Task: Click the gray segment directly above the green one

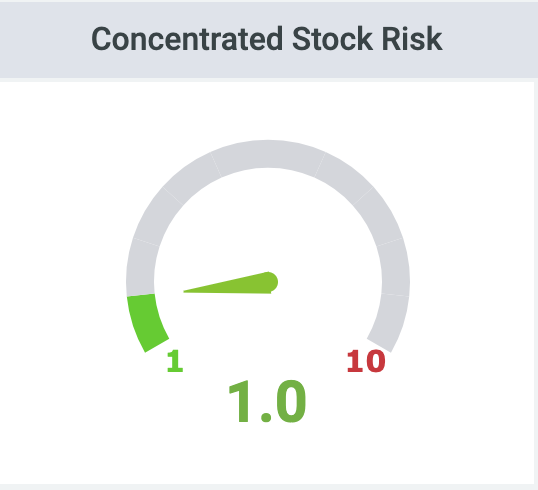Action: 141,267
